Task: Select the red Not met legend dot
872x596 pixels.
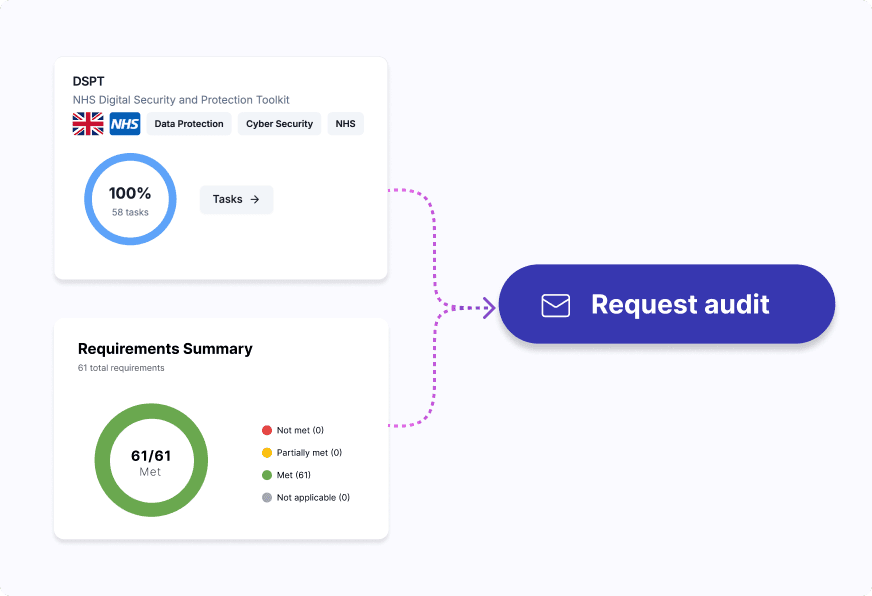Action: click(x=267, y=430)
